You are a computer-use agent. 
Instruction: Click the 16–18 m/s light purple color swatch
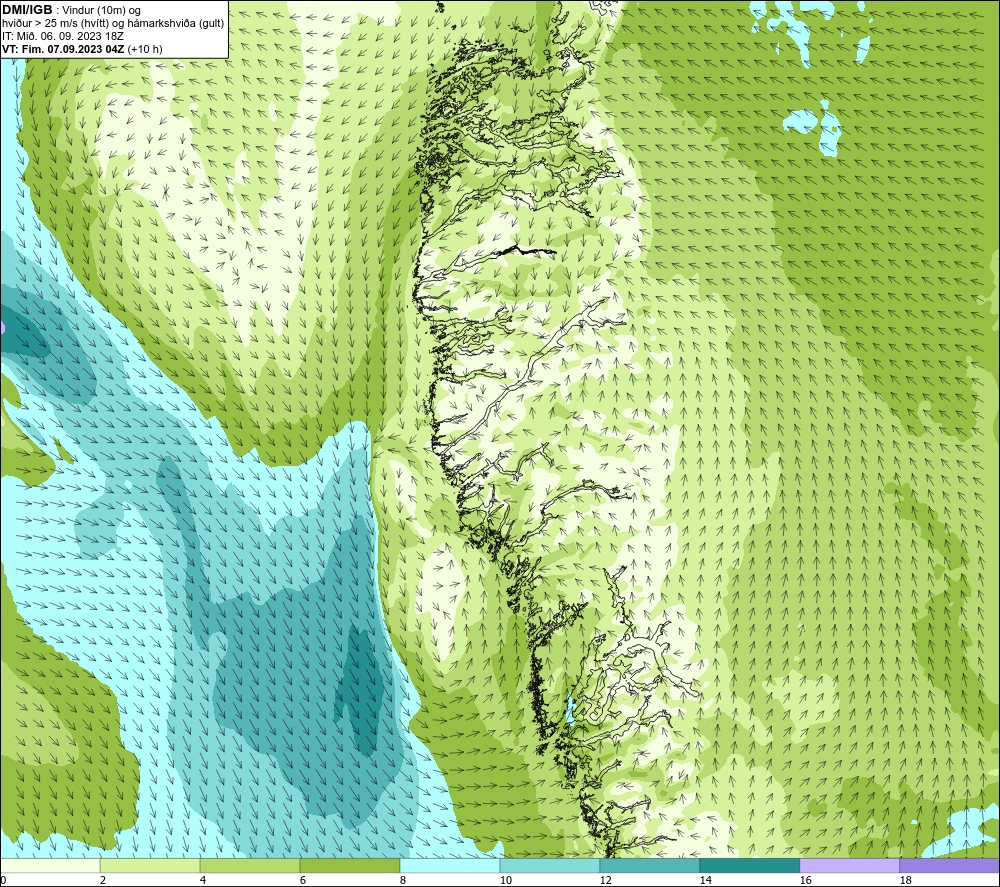click(849, 865)
